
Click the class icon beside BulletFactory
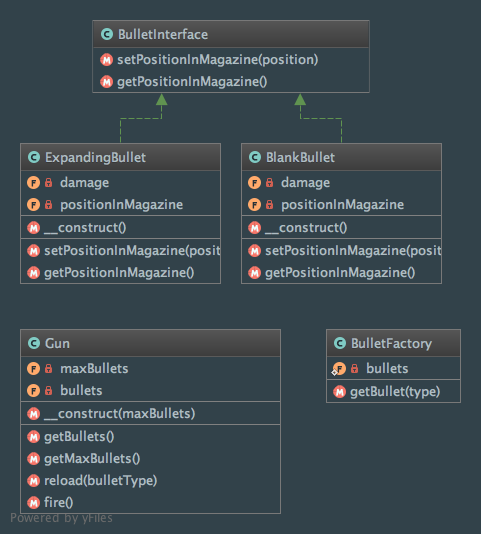tap(340, 343)
